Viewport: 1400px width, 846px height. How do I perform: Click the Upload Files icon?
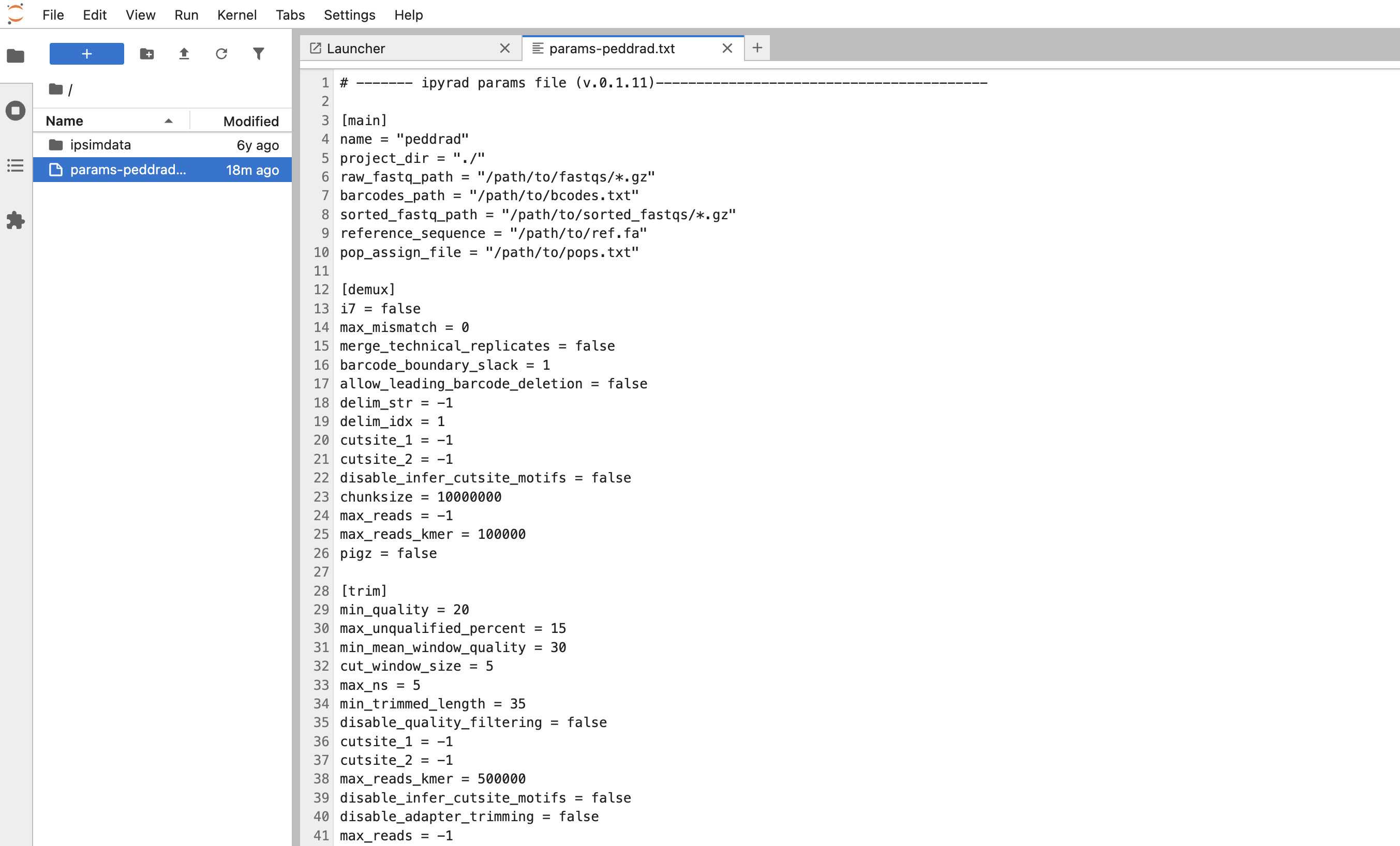click(184, 54)
